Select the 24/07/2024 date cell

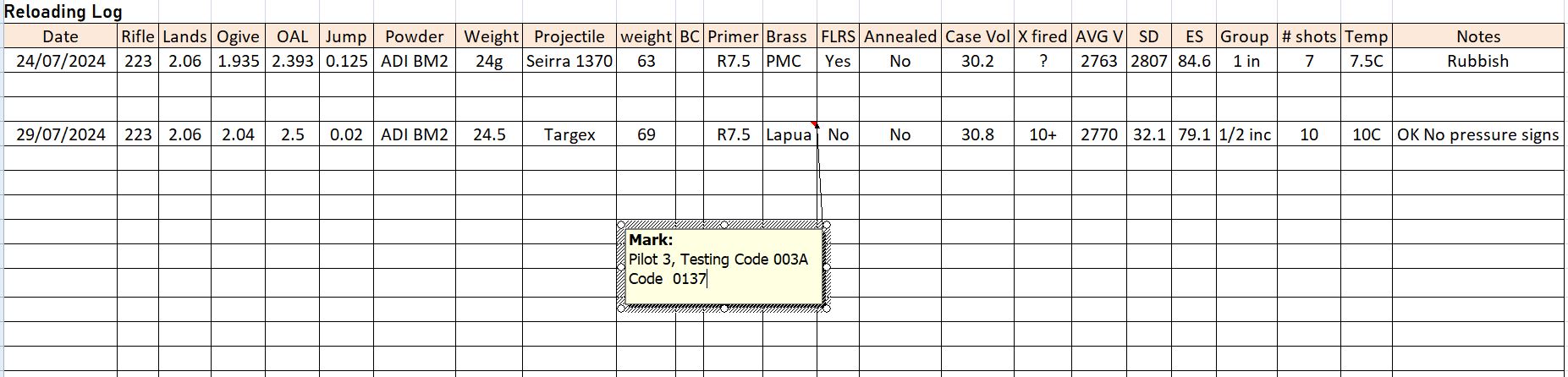[60, 61]
